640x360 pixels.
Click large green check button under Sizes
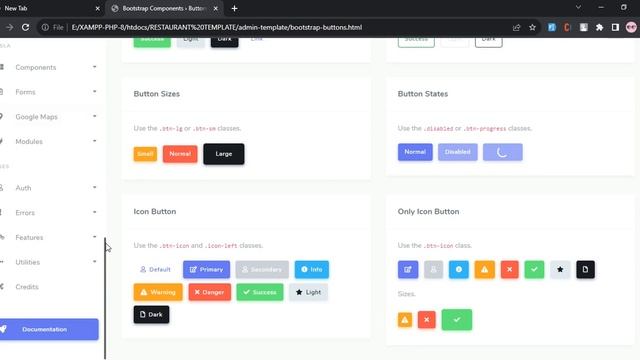pyautogui.click(x=457, y=320)
